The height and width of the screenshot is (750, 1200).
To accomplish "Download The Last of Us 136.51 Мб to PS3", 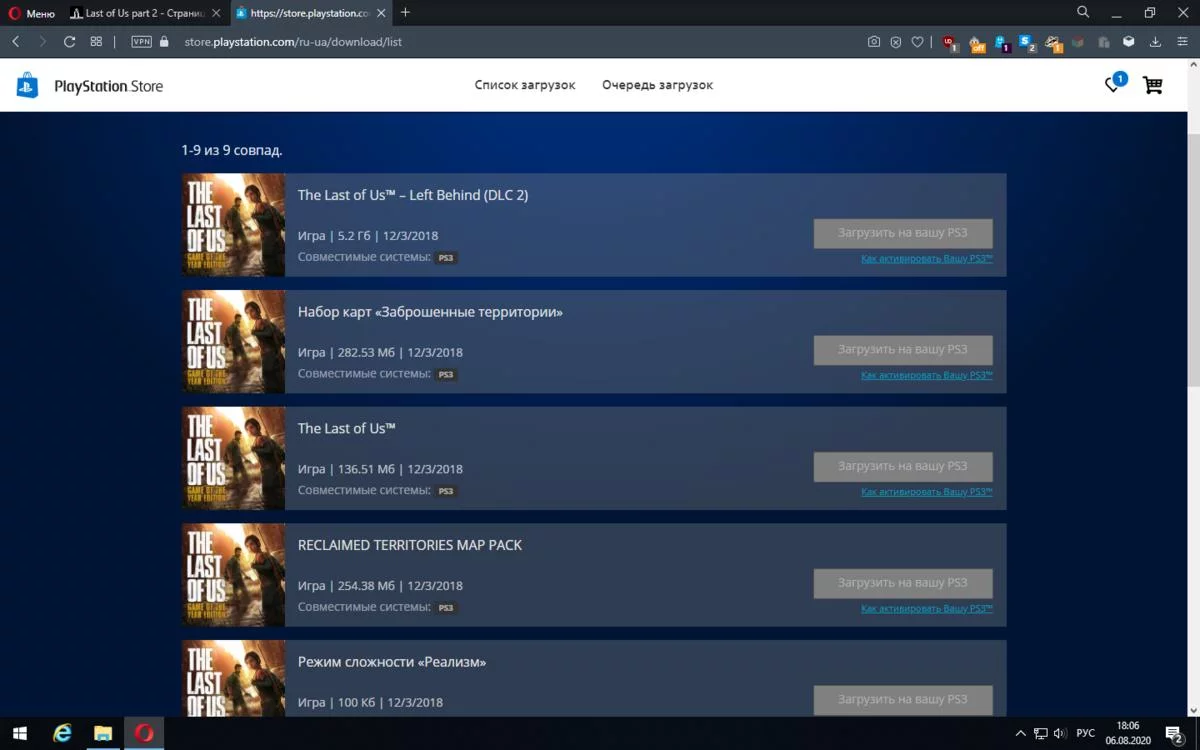I will coord(903,467).
